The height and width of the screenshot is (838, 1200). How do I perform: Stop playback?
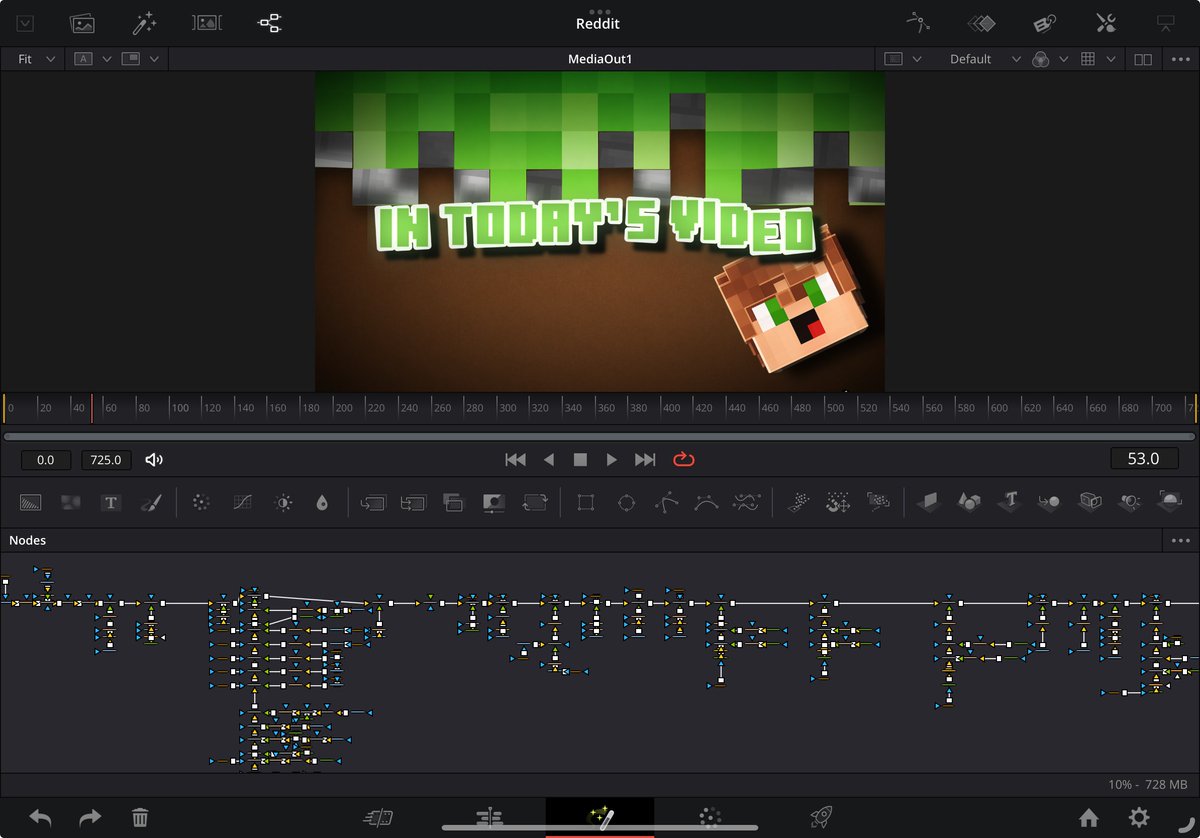[580, 460]
